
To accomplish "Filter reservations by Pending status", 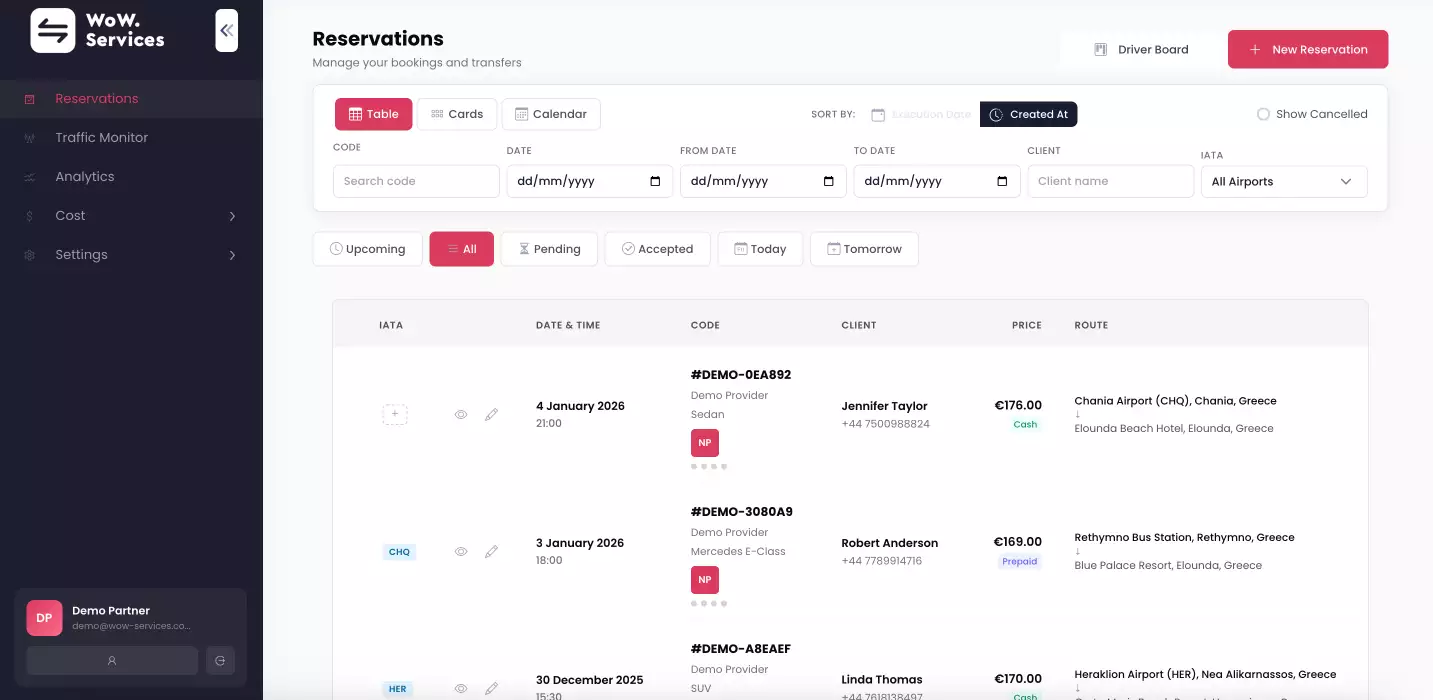I will point(549,249).
